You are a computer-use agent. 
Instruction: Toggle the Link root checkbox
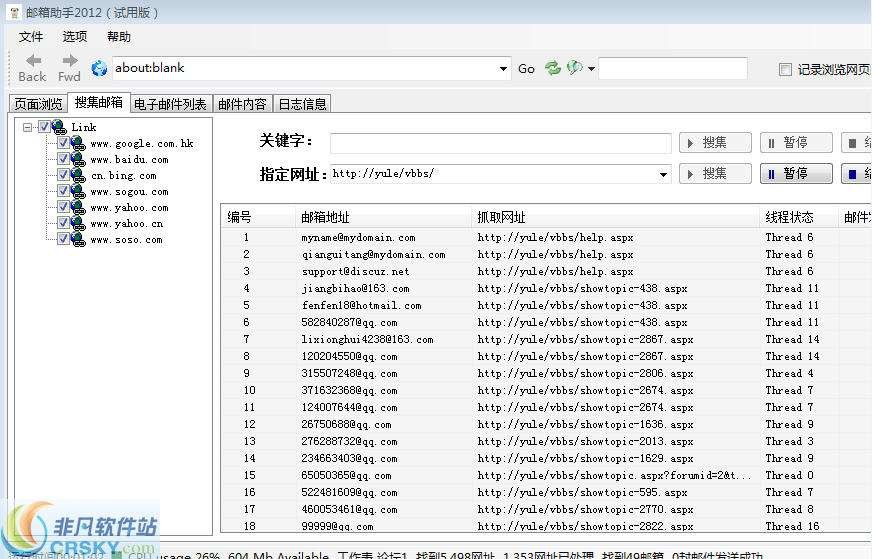pyautogui.click(x=44, y=127)
